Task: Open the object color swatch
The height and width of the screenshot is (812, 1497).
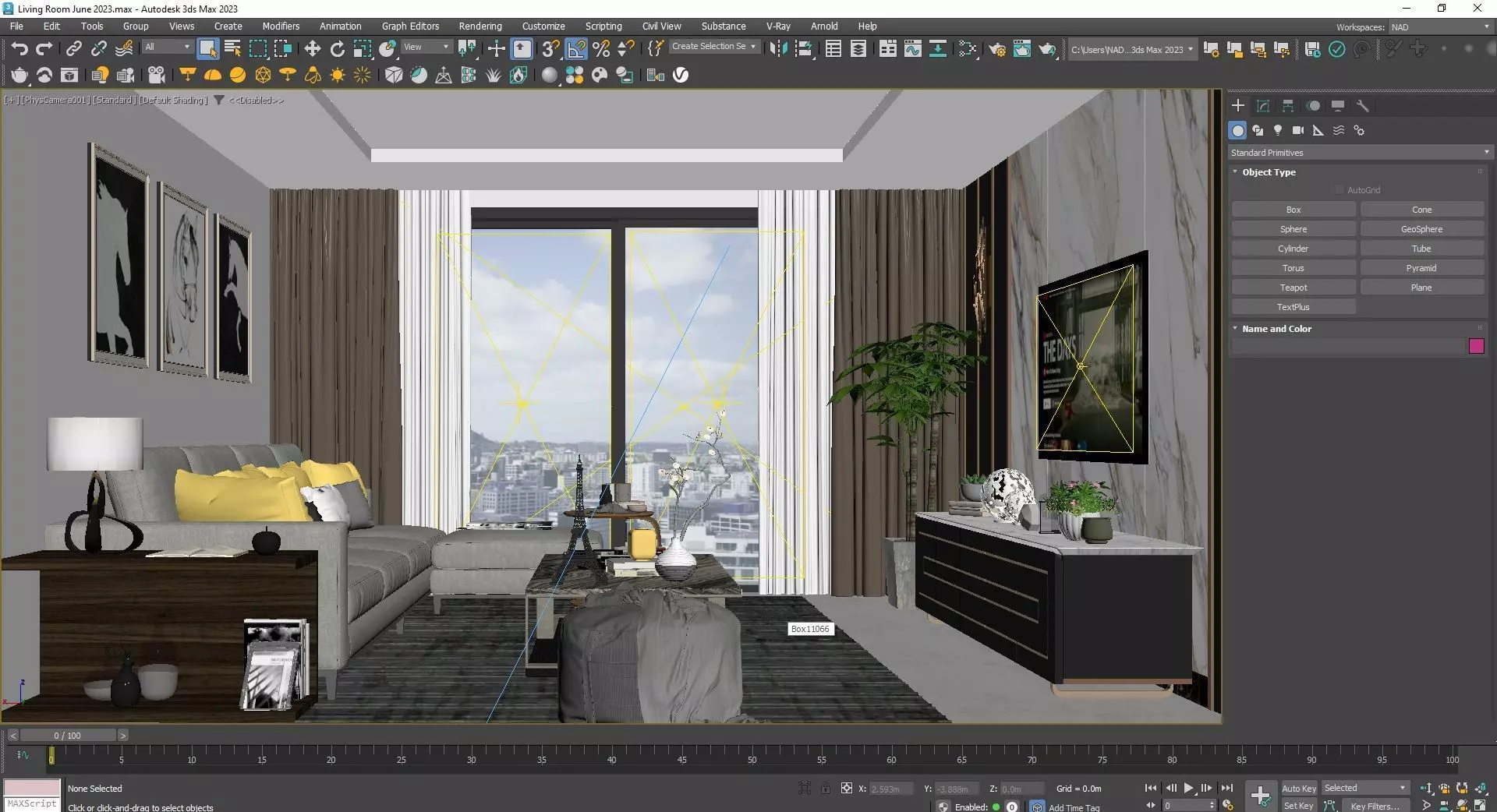Action: (1476, 346)
